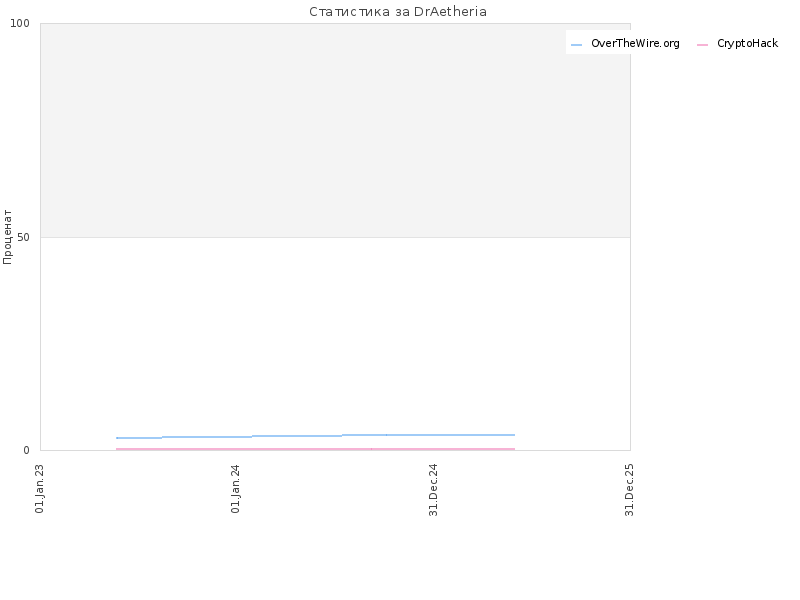Image resolution: width=800 pixels, height=600 pixels.
Task: Click the end of the blue OverTheWire line
Action: click(x=514, y=435)
